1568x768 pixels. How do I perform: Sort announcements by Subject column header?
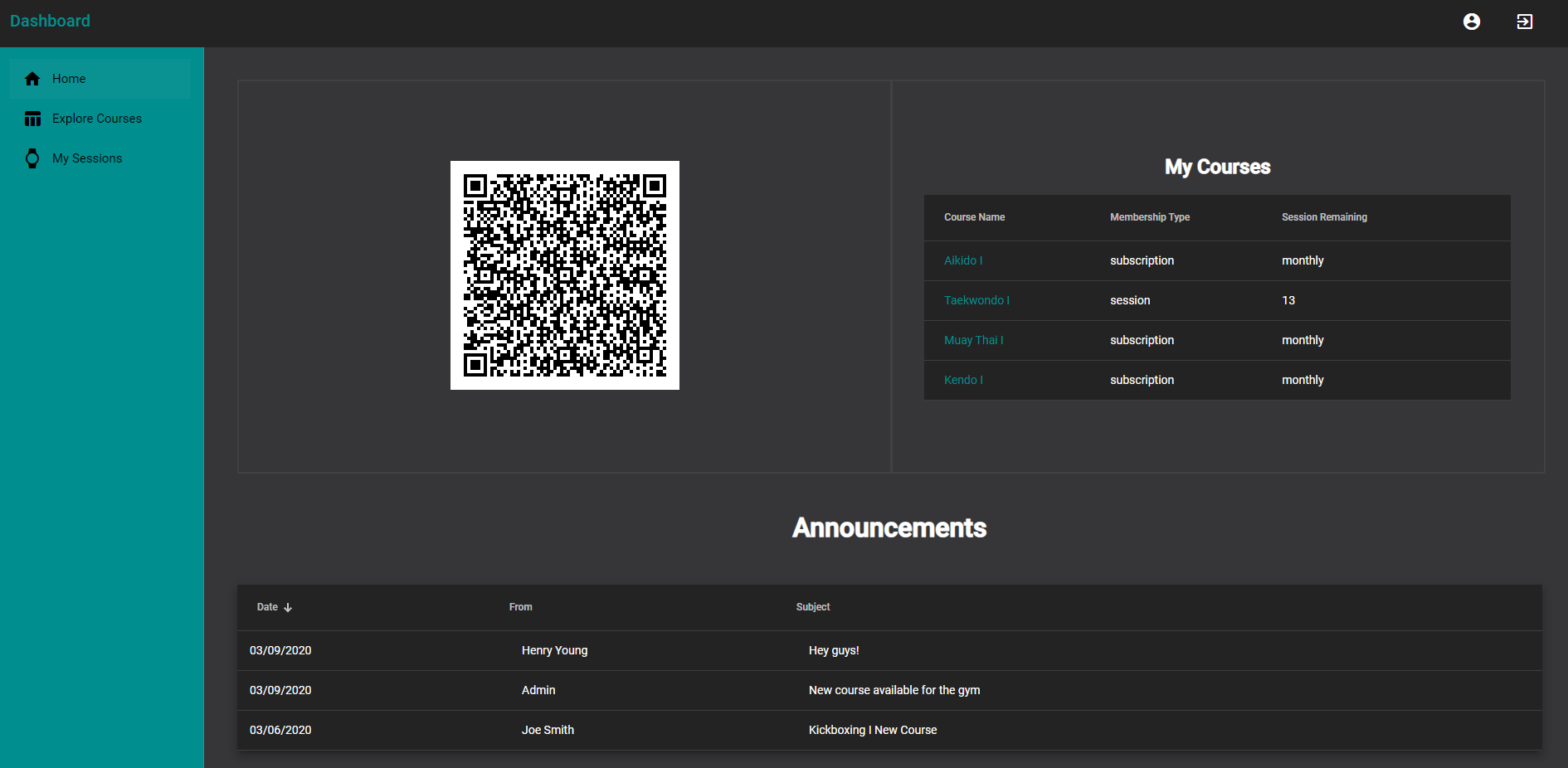(x=812, y=607)
